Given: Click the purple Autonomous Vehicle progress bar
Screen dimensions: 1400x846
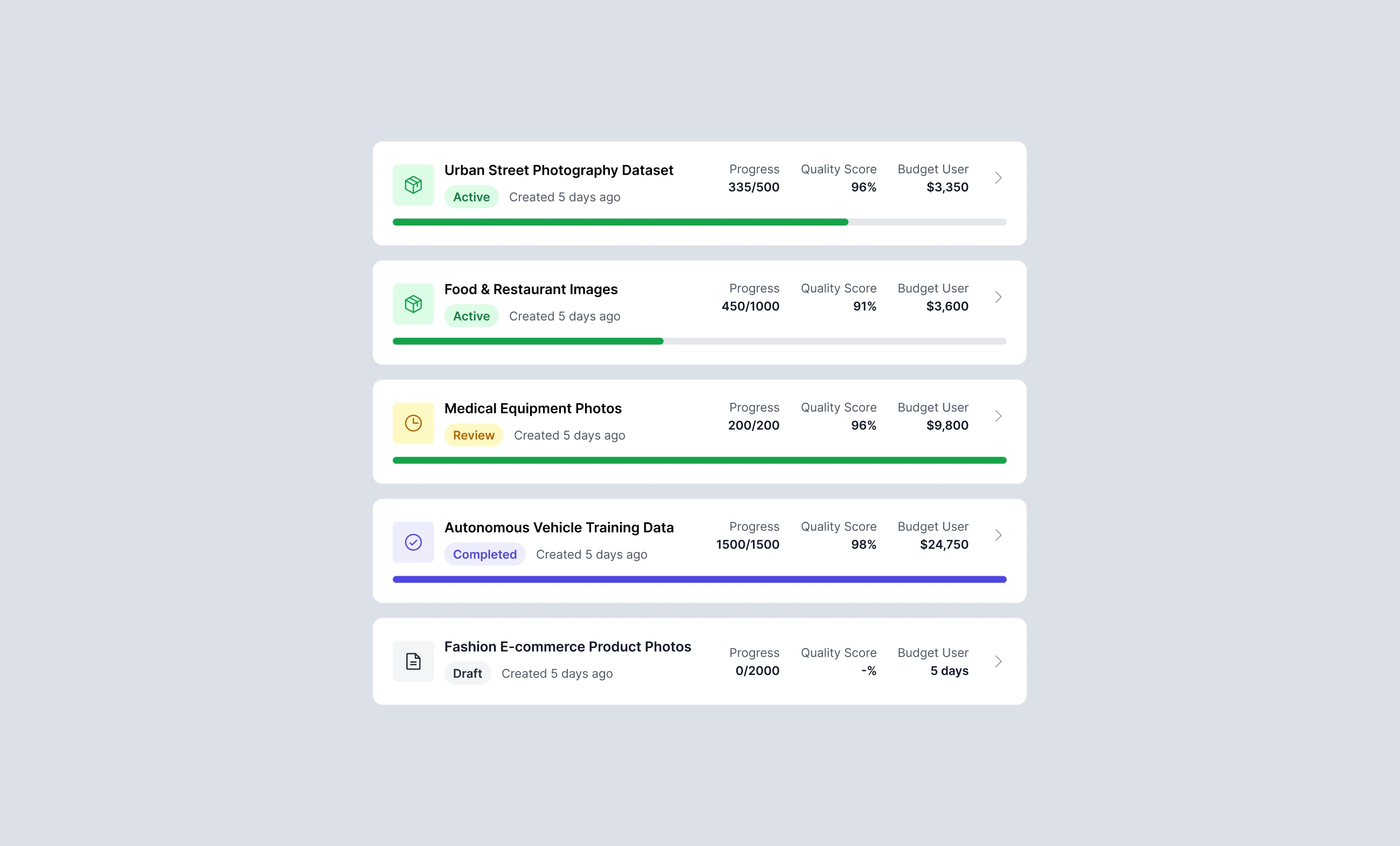Looking at the screenshot, I should coord(699,579).
